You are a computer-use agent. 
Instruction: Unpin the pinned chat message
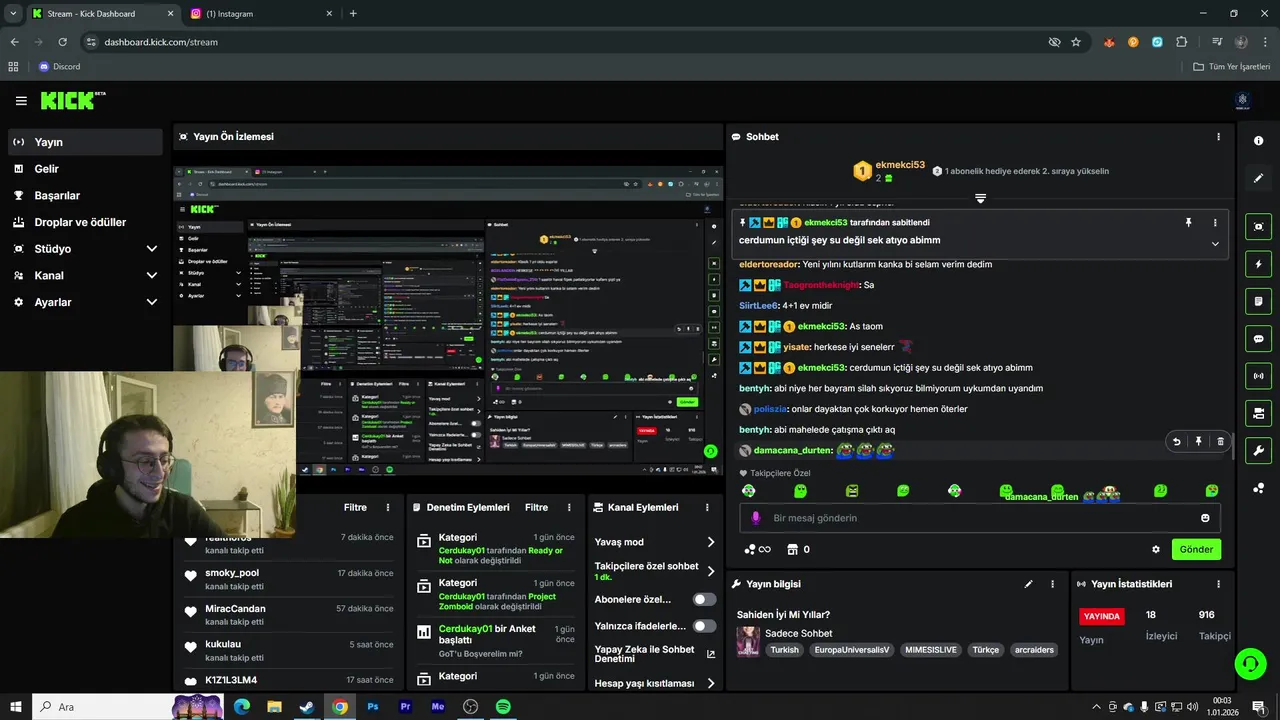1188,223
